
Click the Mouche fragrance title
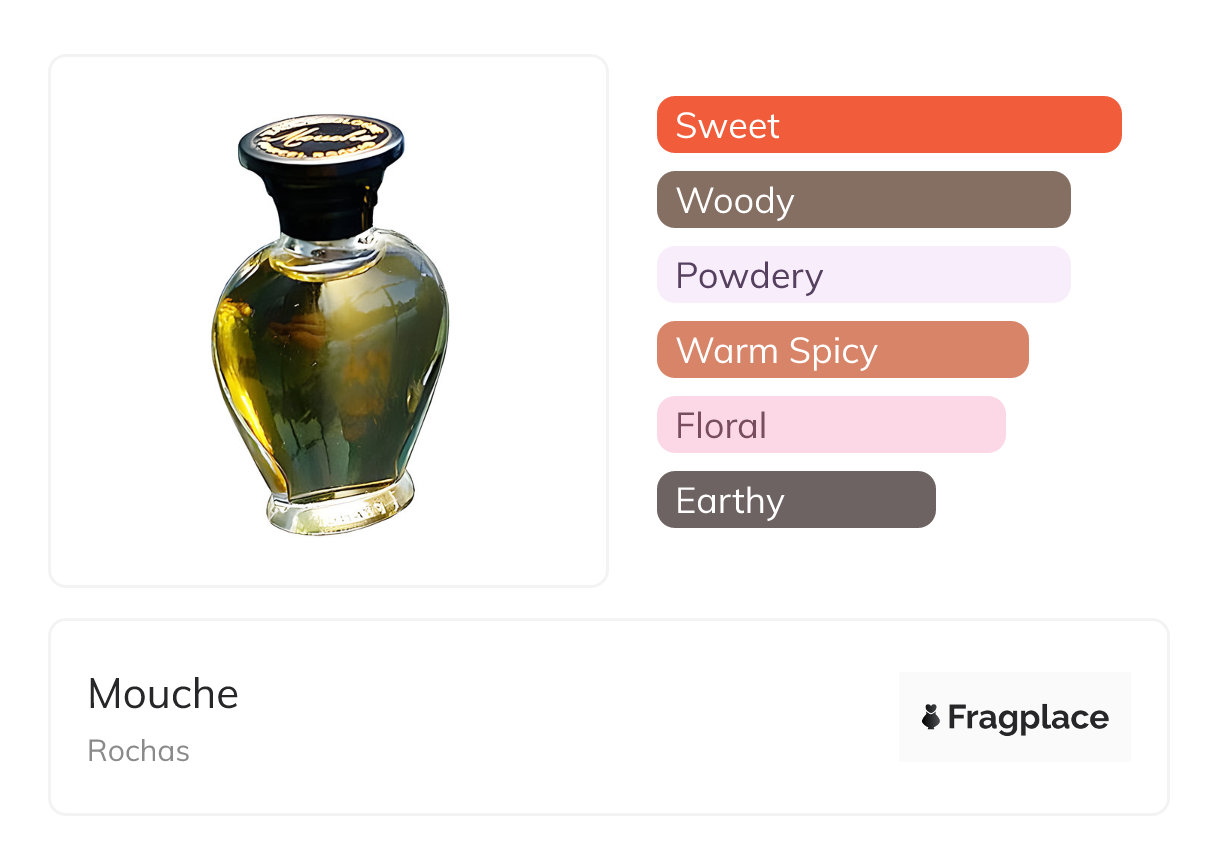point(163,694)
